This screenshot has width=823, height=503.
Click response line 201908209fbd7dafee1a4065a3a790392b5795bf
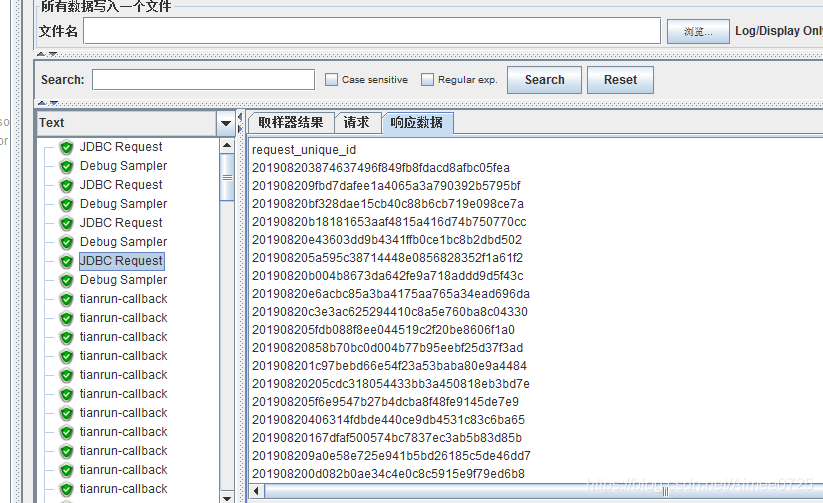(386, 186)
